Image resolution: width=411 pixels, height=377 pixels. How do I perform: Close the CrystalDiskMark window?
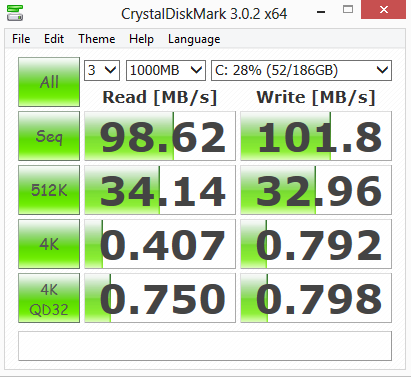pyautogui.click(x=384, y=9)
